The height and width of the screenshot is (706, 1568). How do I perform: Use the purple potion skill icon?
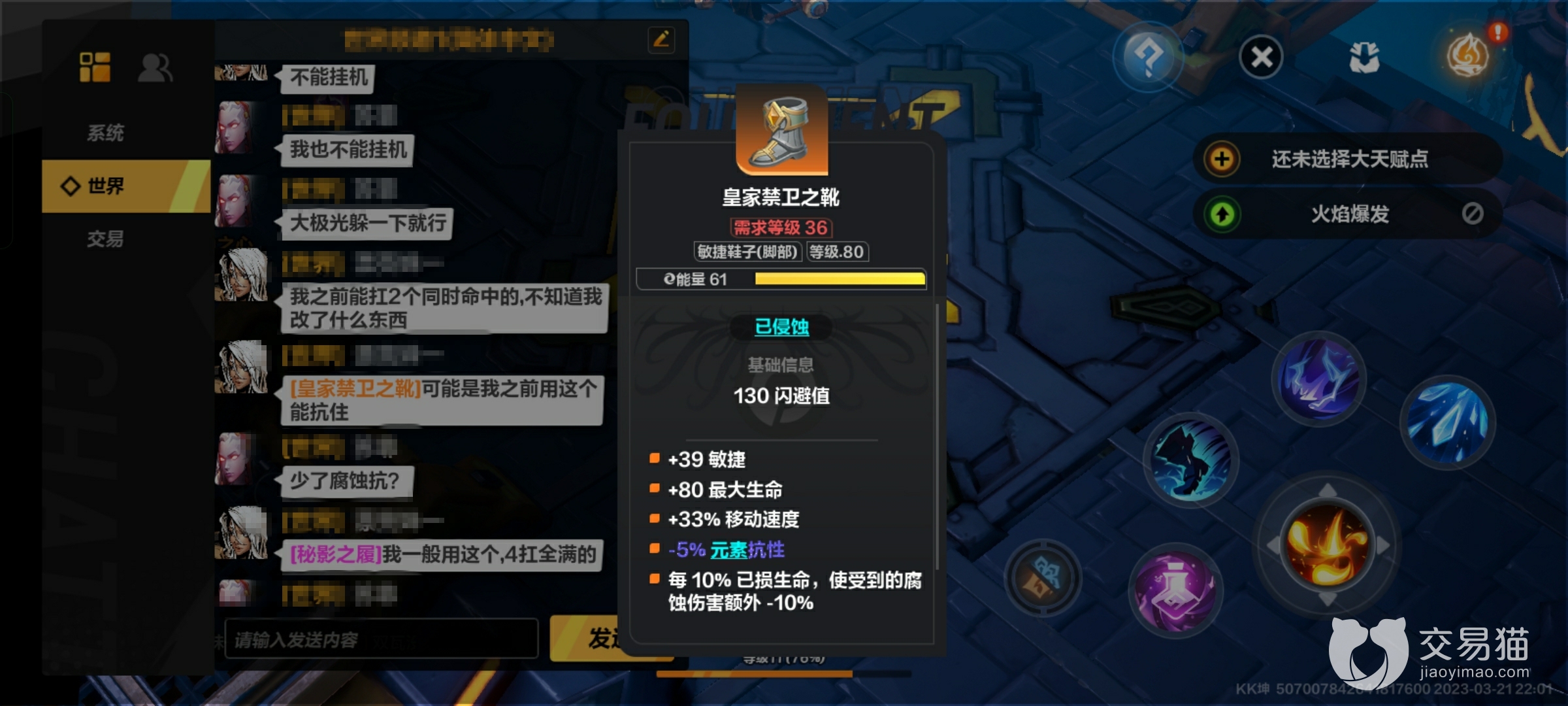point(1175,590)
